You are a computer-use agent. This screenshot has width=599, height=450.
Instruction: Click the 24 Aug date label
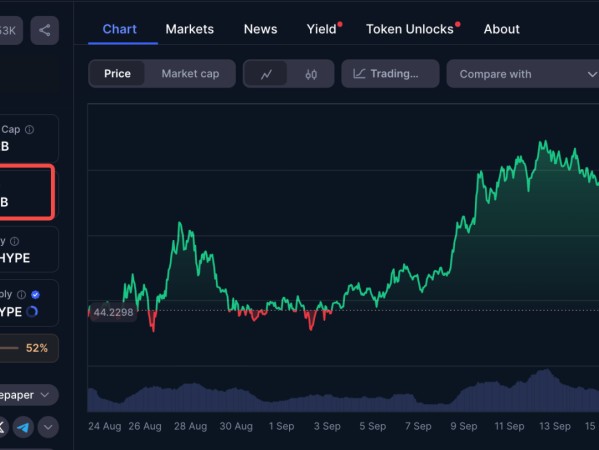(105, 426)
